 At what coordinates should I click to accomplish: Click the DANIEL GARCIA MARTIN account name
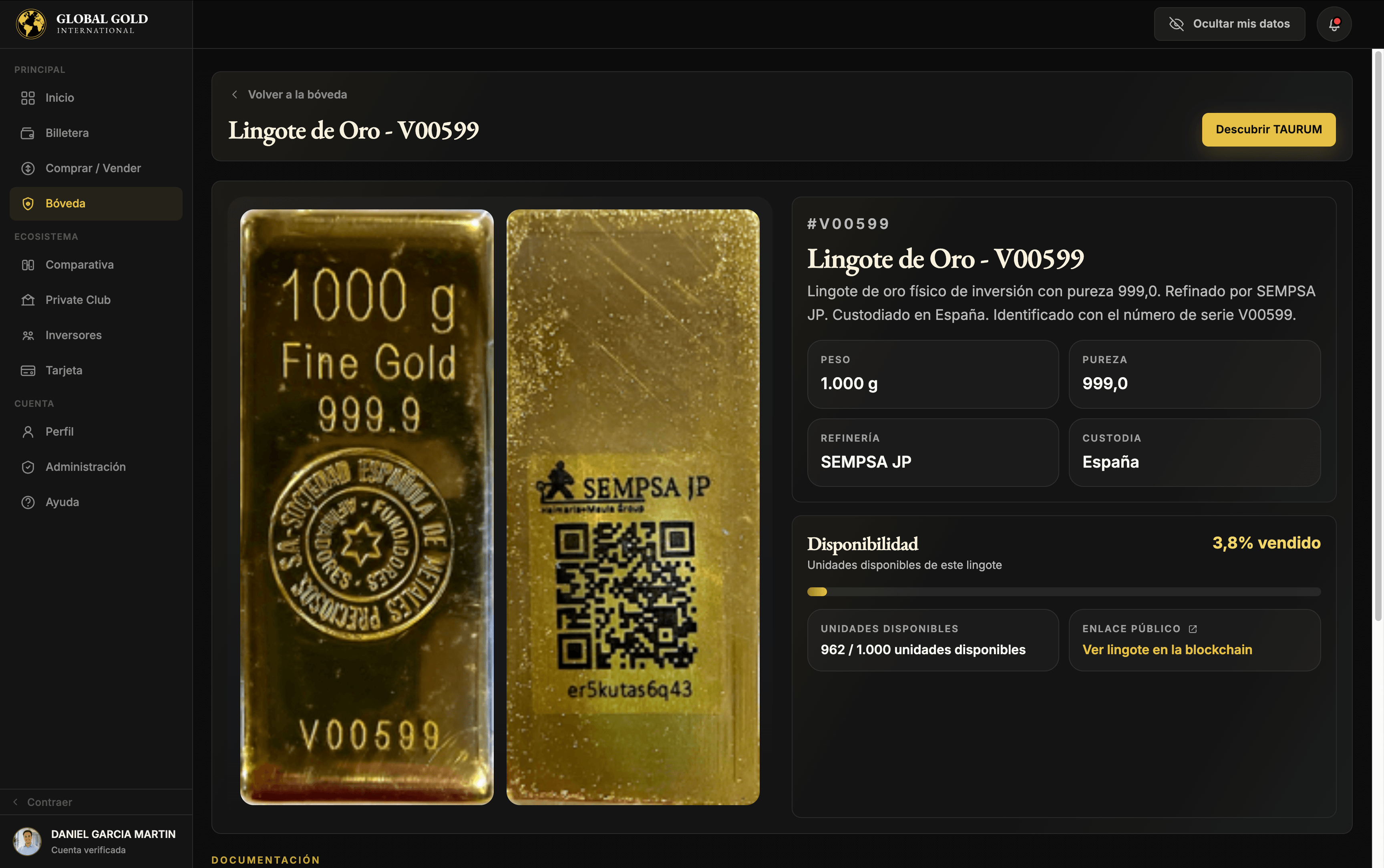[x=113, y=835]
